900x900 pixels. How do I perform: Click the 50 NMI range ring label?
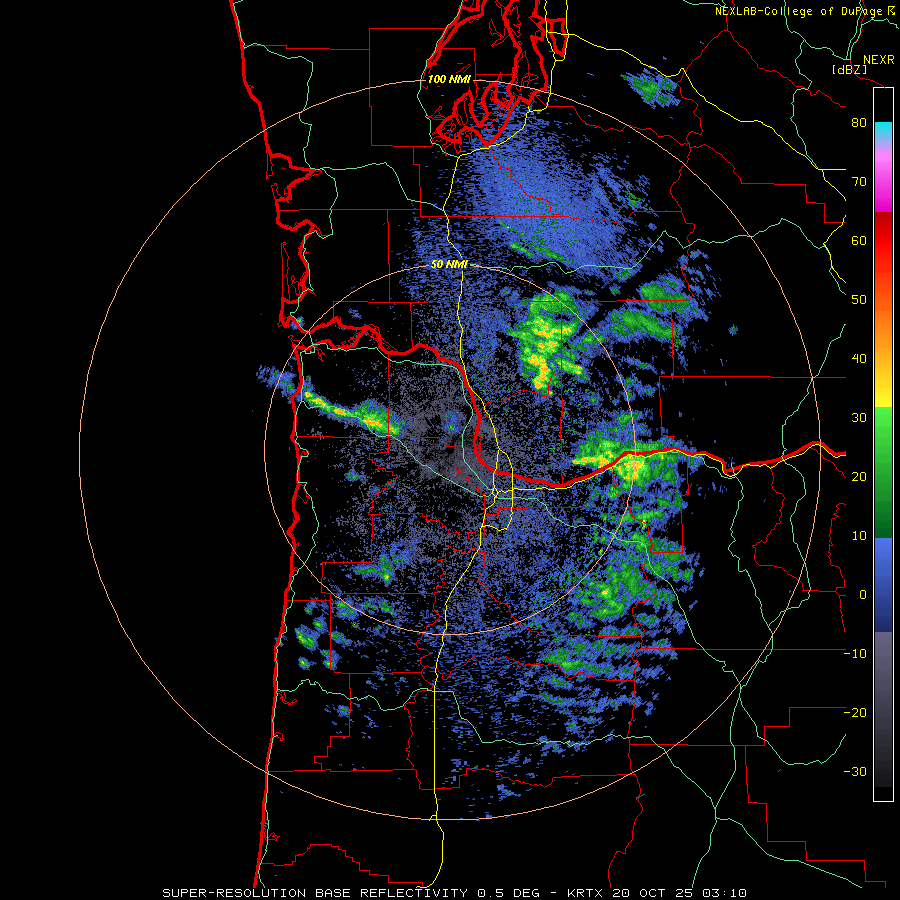coord(449,265)
